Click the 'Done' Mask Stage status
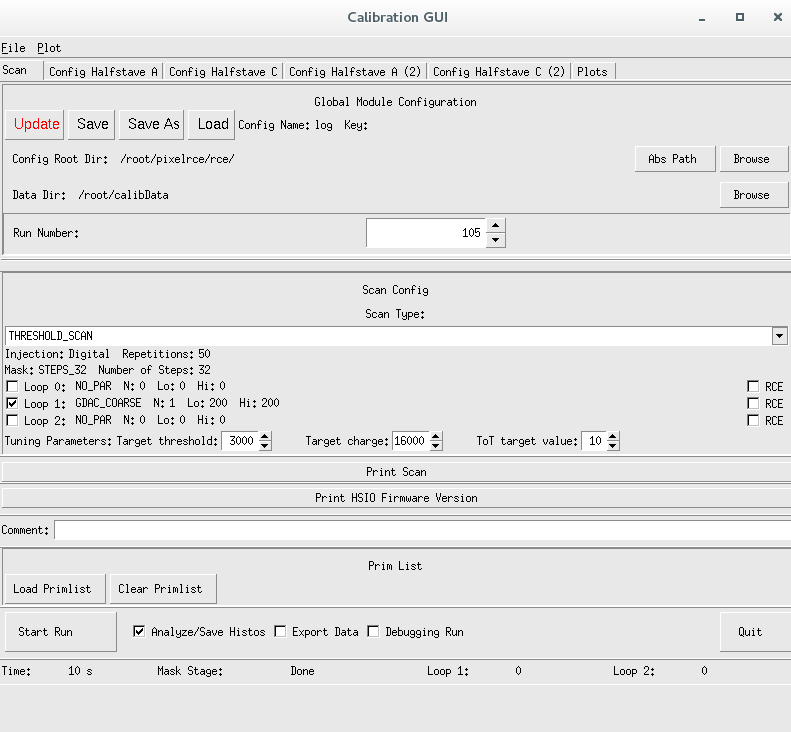The width and height of the screenshot is (791, 732). pos(302,671)
